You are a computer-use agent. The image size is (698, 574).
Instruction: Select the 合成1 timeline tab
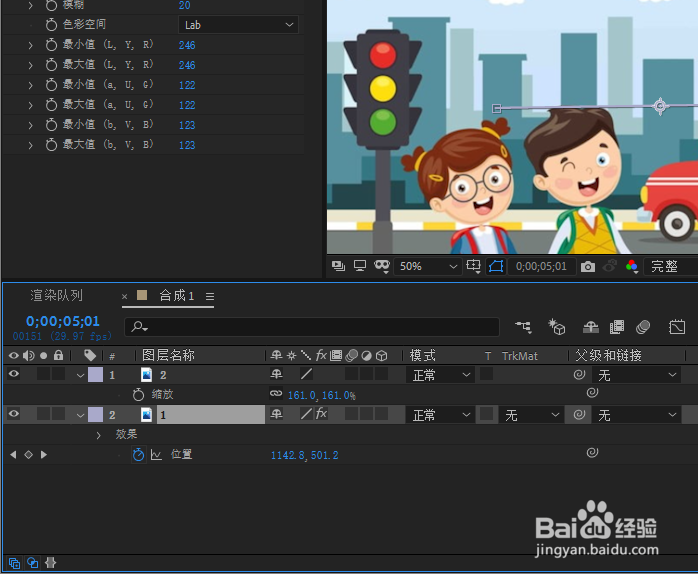(x=177, y=296)
